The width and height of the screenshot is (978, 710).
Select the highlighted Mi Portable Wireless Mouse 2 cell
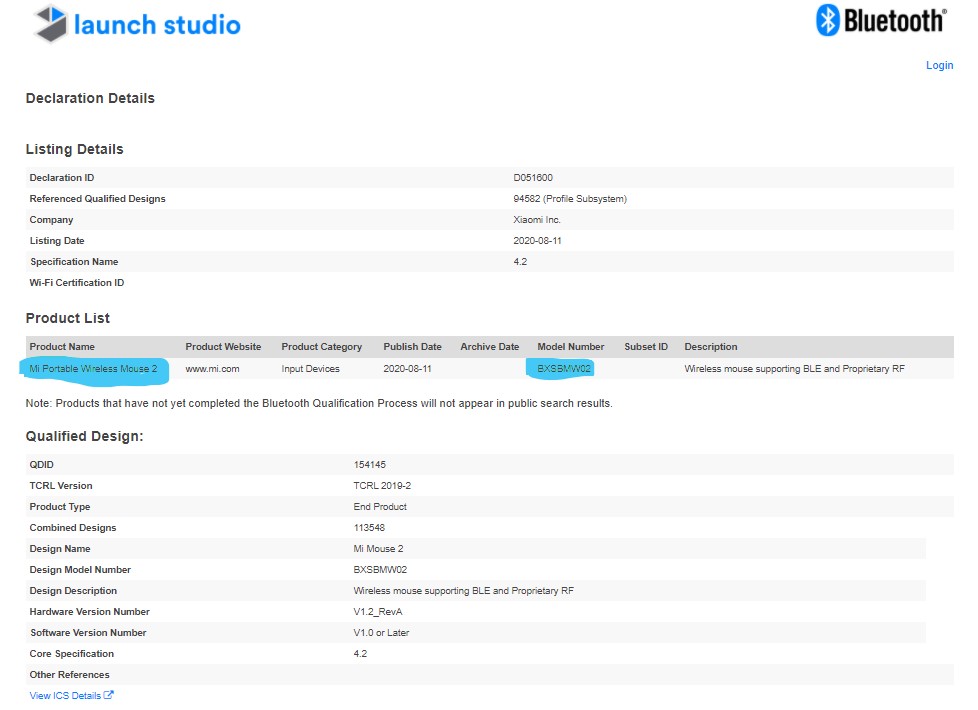tap(94, 369)
